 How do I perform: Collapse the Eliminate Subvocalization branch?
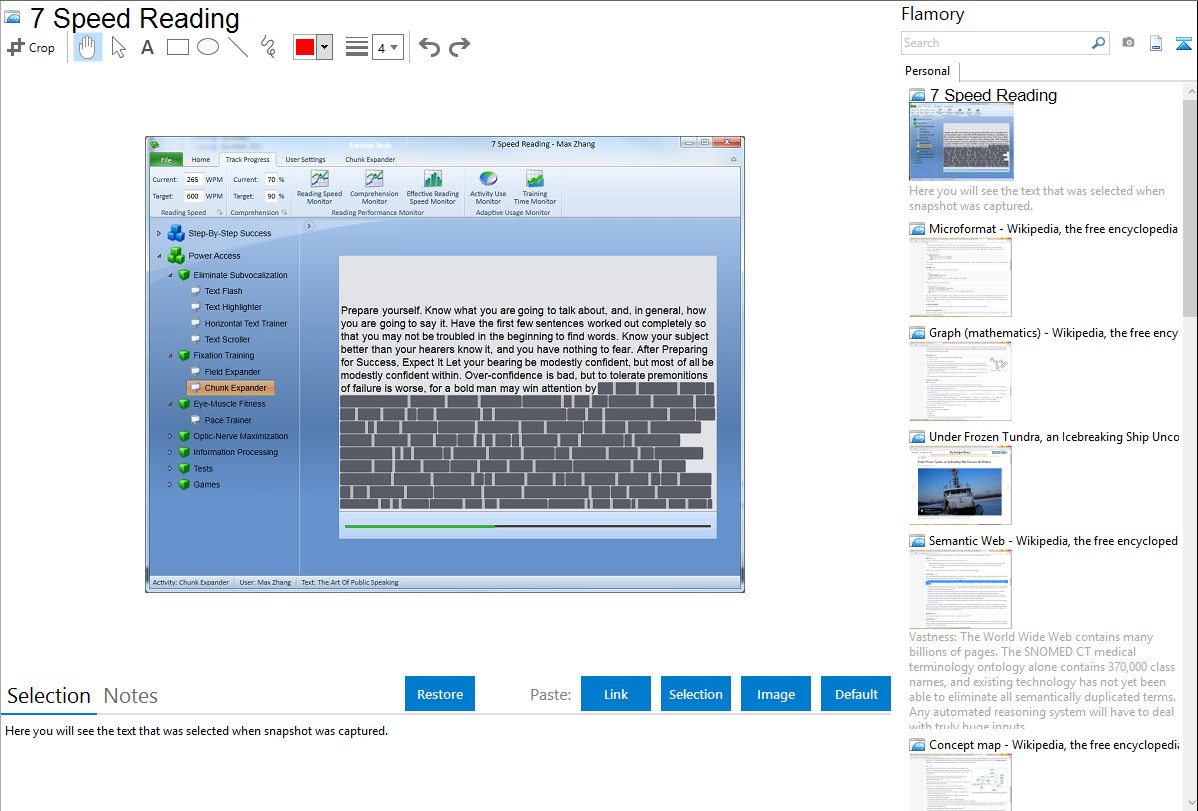tap(170, 275)
